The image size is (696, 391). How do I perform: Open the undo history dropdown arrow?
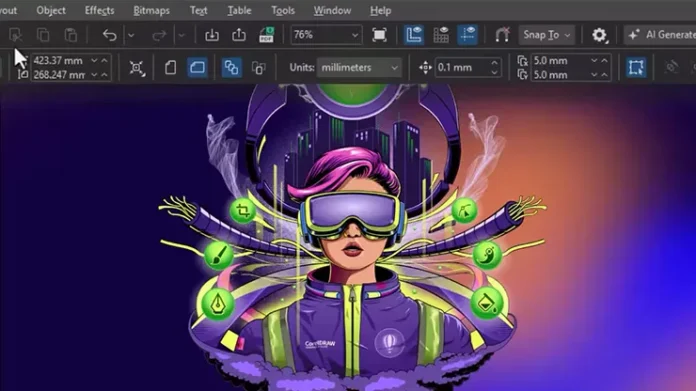(x=131, y=35)
